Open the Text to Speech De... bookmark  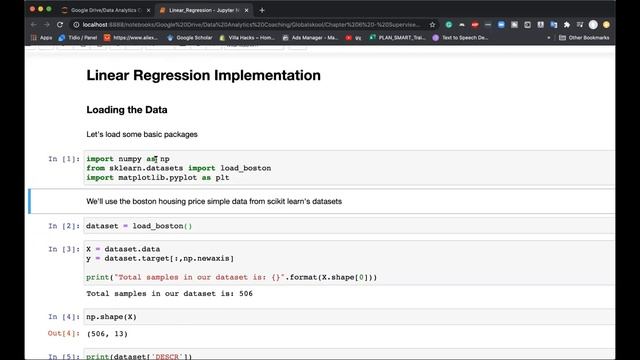click(x=460, y=38)
